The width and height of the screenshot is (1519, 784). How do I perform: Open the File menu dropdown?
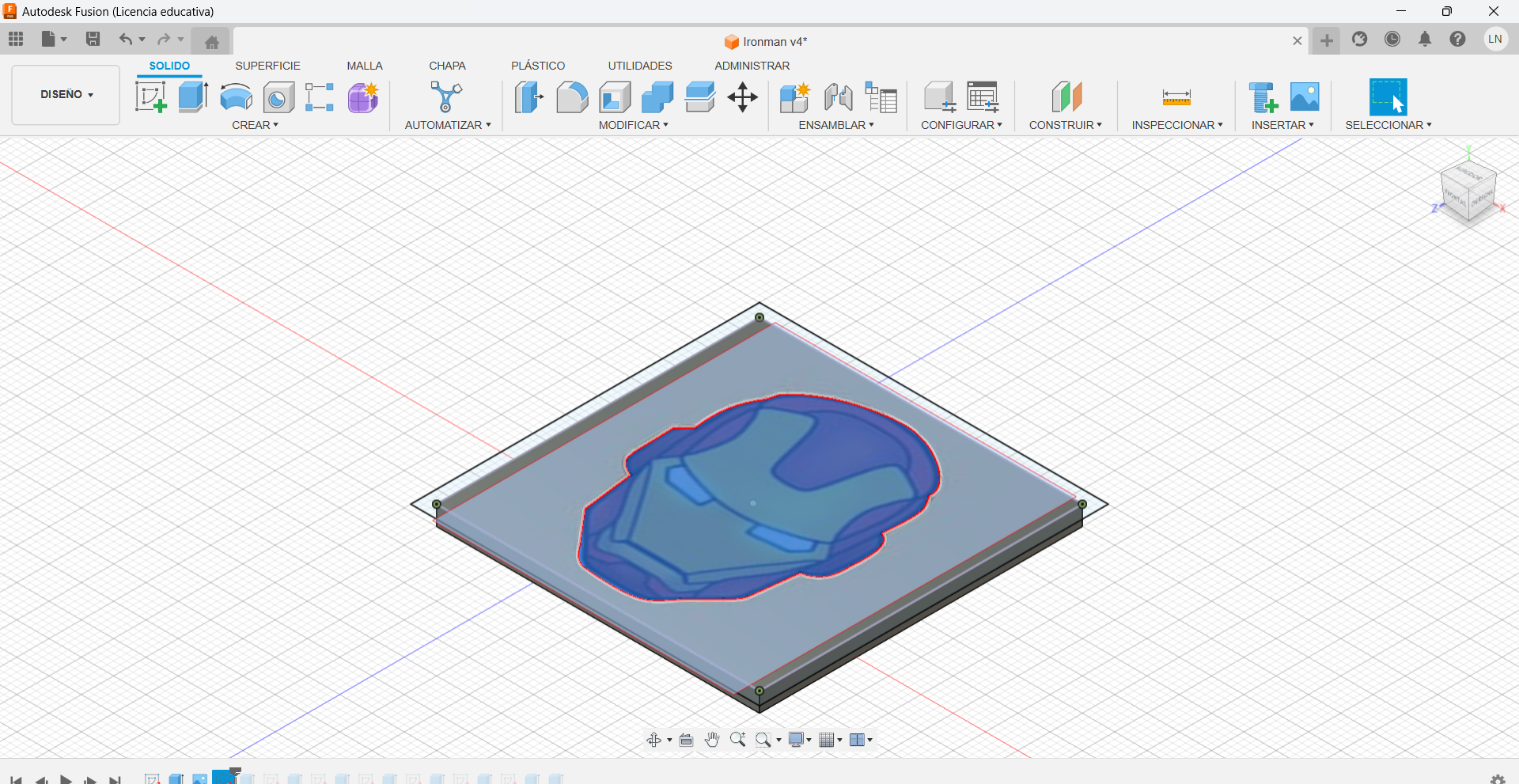click(x=54, y=39)
